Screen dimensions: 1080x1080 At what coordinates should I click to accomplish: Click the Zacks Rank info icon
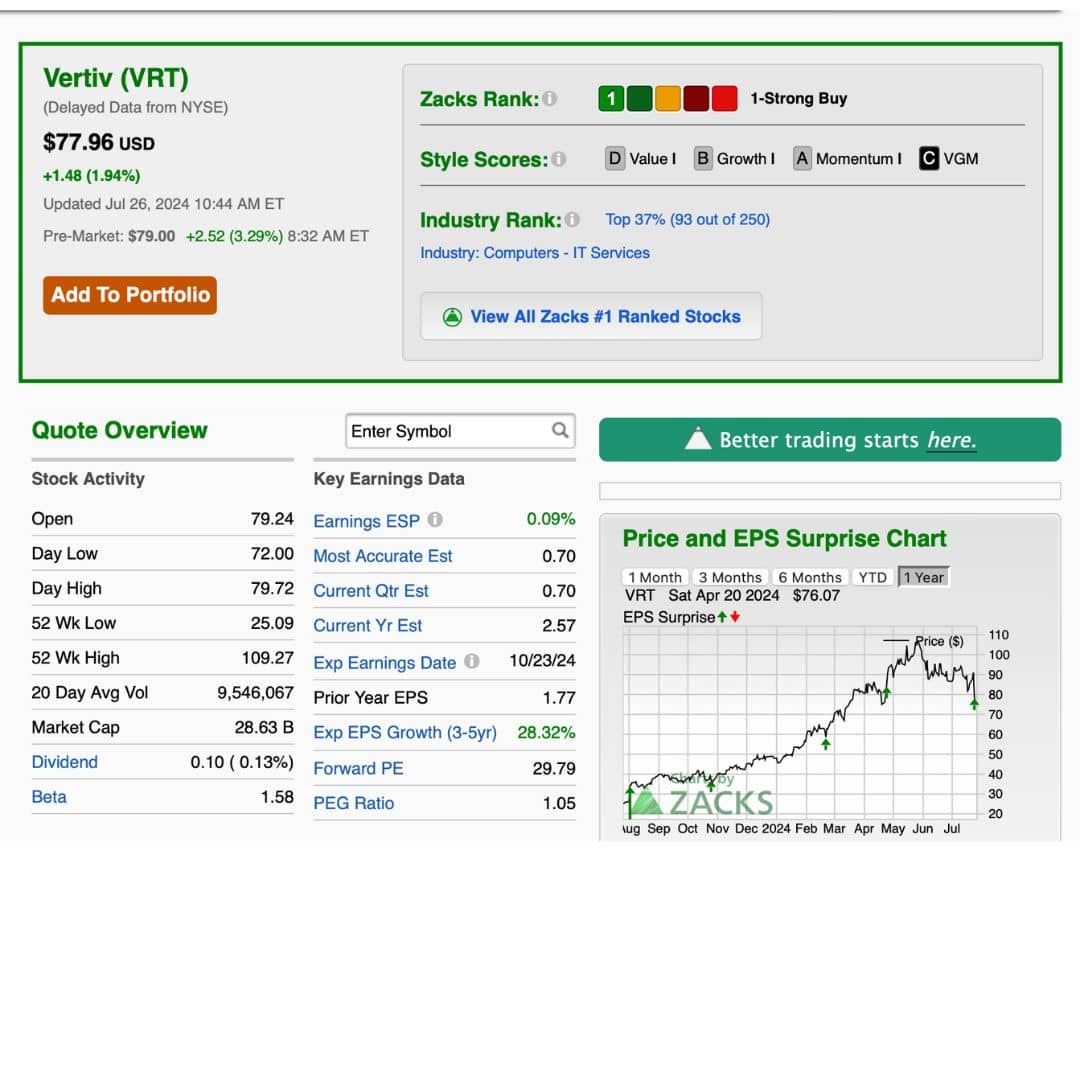[x=549, y=98]
